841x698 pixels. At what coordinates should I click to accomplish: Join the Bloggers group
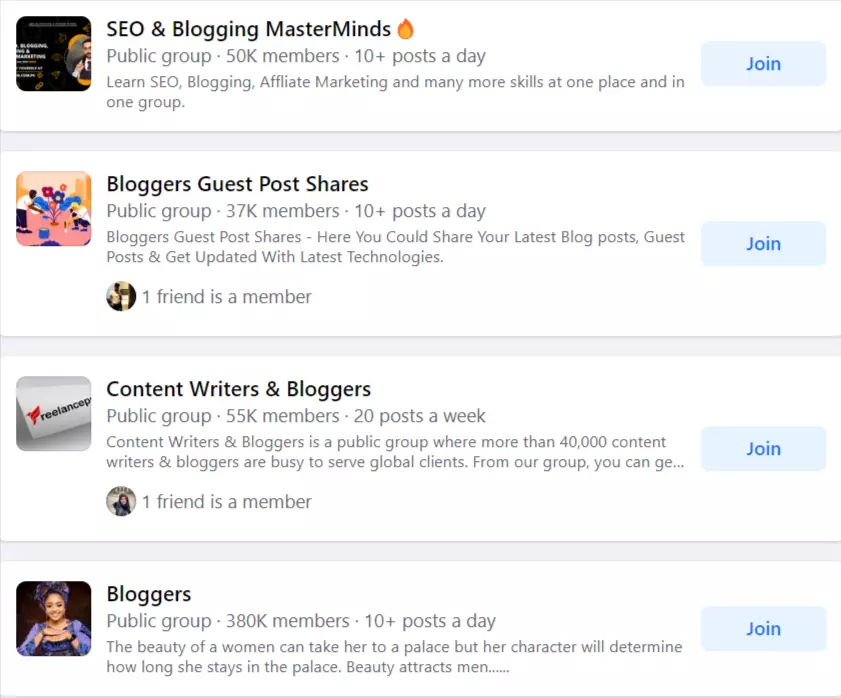763,628
